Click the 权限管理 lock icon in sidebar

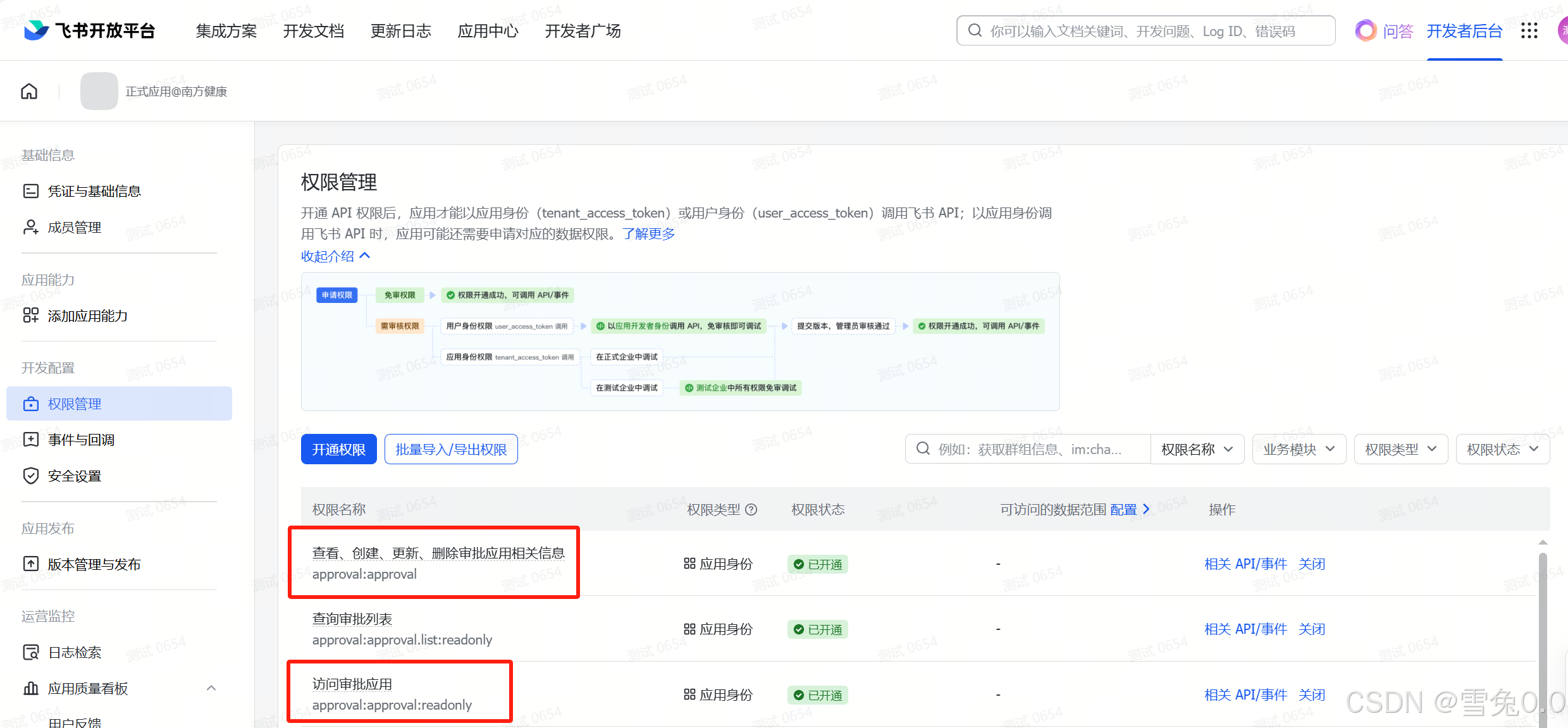(x=31, y=404)
